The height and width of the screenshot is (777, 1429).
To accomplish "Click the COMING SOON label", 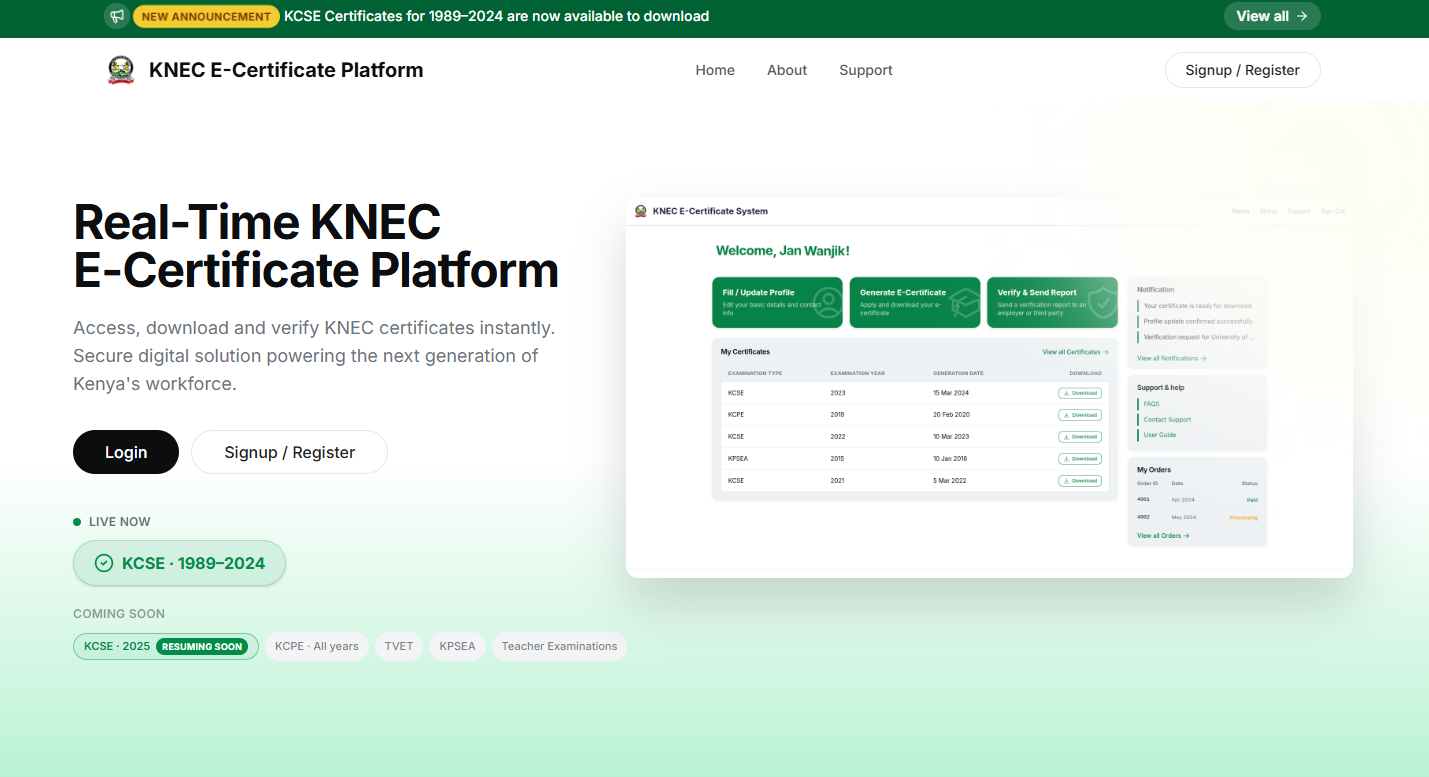I will (x=119, y=614).
